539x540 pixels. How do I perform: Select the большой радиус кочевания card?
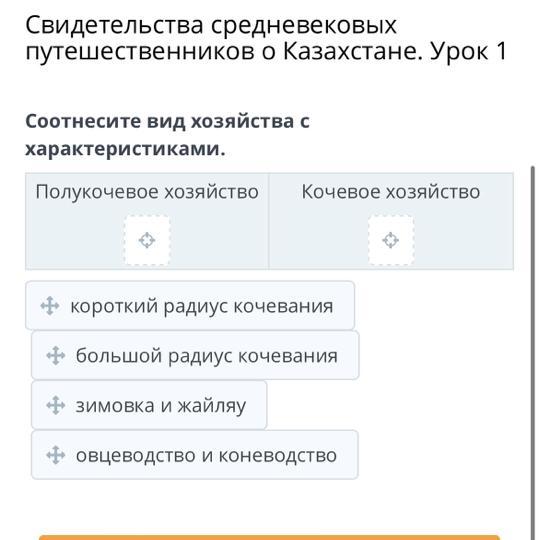point(195,355)
